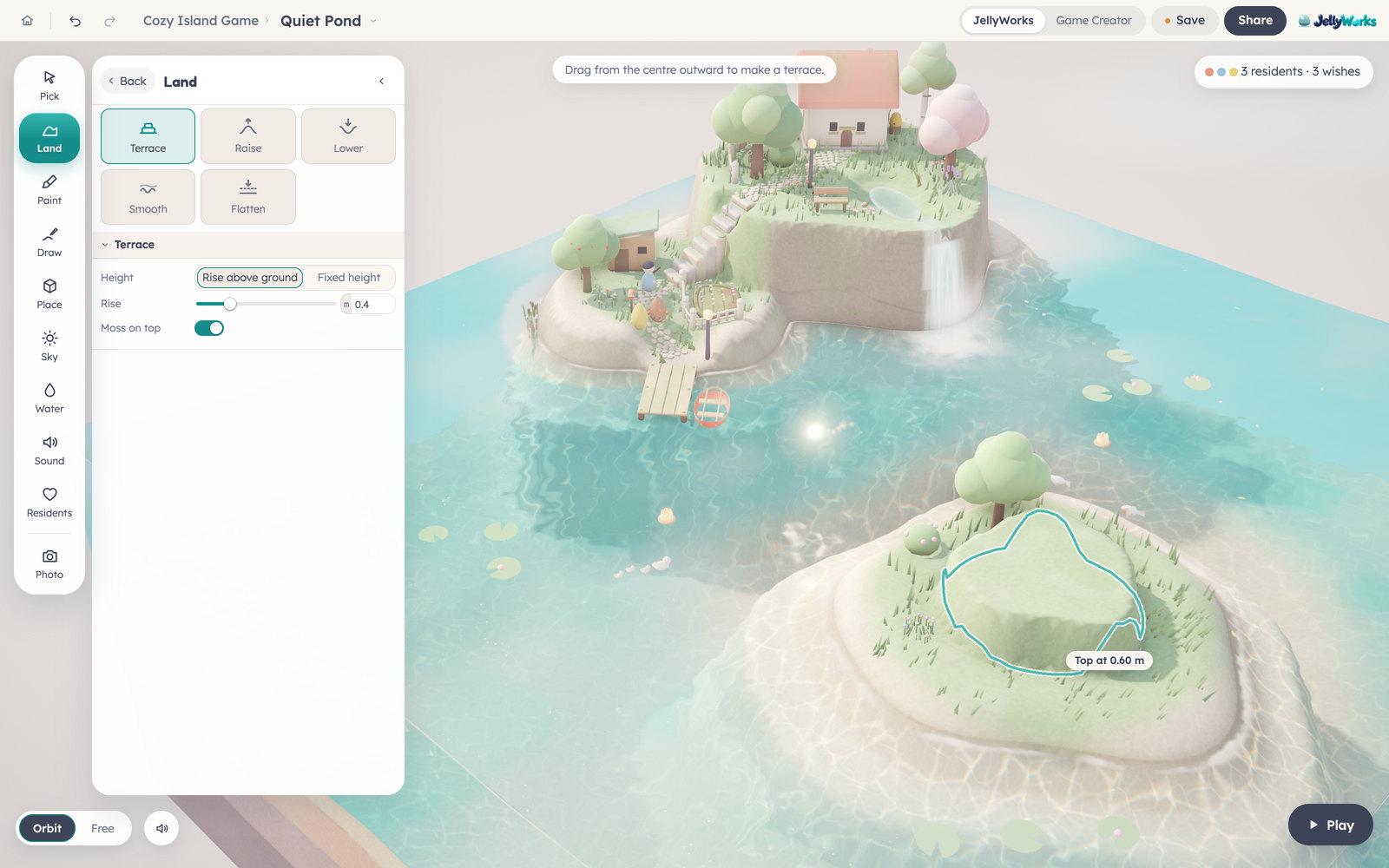Image resolution: width=1389 pixels, height=868 pixels.
Task: Select the Land tool in sidebar
Action: coord(49,138)
